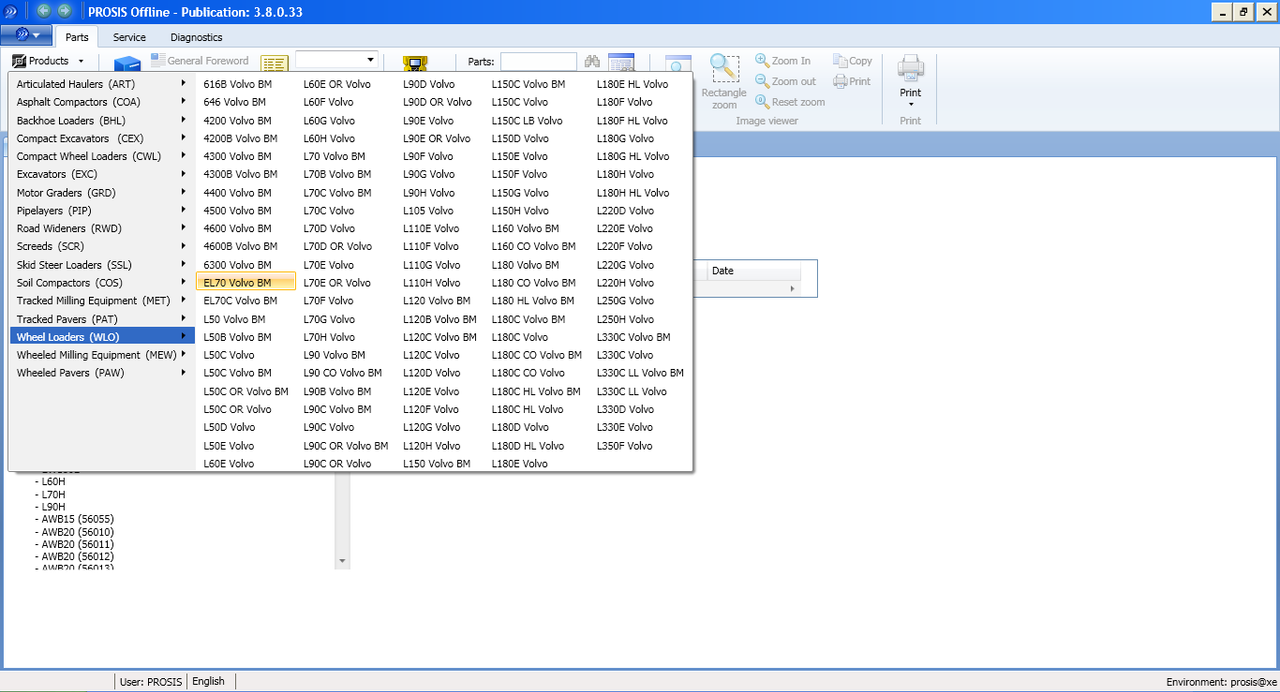Select Wheel Loaders (WLO) menu item
Screen dimensions: 1280x692
(x=102, y=337)
